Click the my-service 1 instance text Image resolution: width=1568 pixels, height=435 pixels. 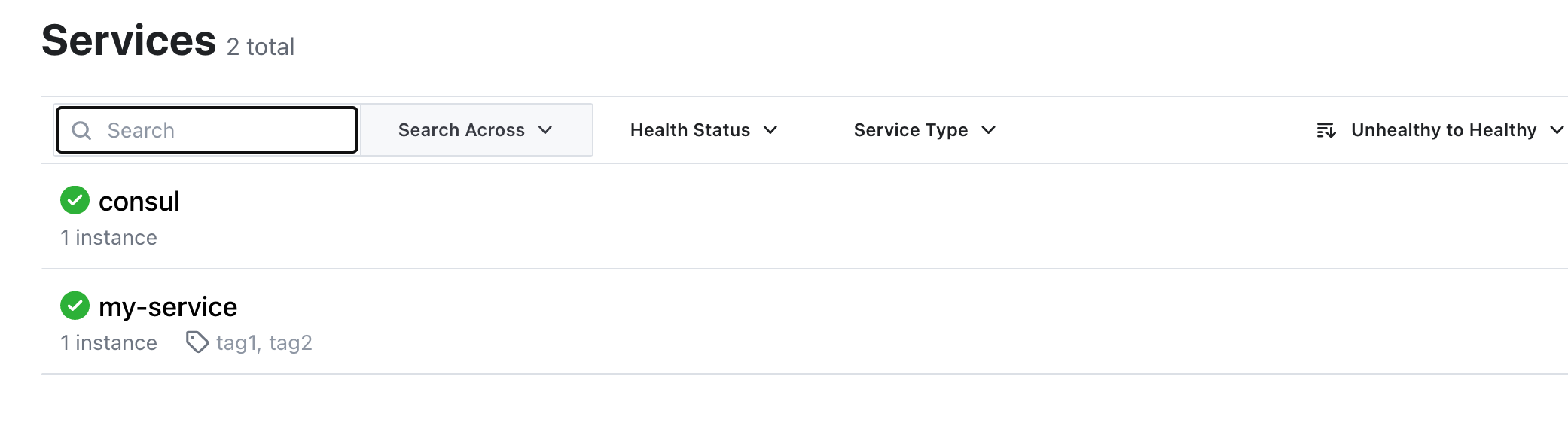coord(109,343)
